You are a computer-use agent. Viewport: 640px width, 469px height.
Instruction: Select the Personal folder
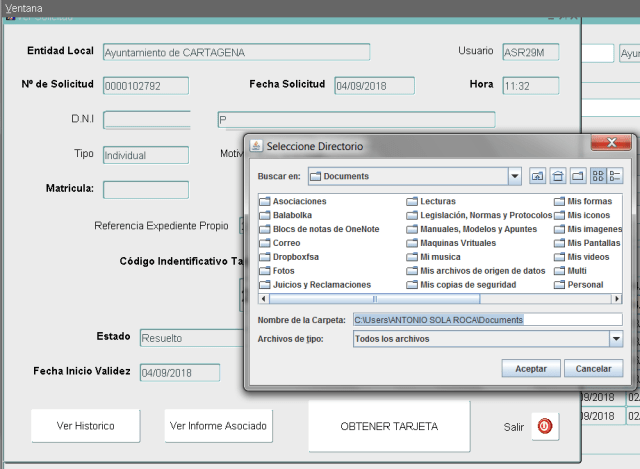coord(579,285)
